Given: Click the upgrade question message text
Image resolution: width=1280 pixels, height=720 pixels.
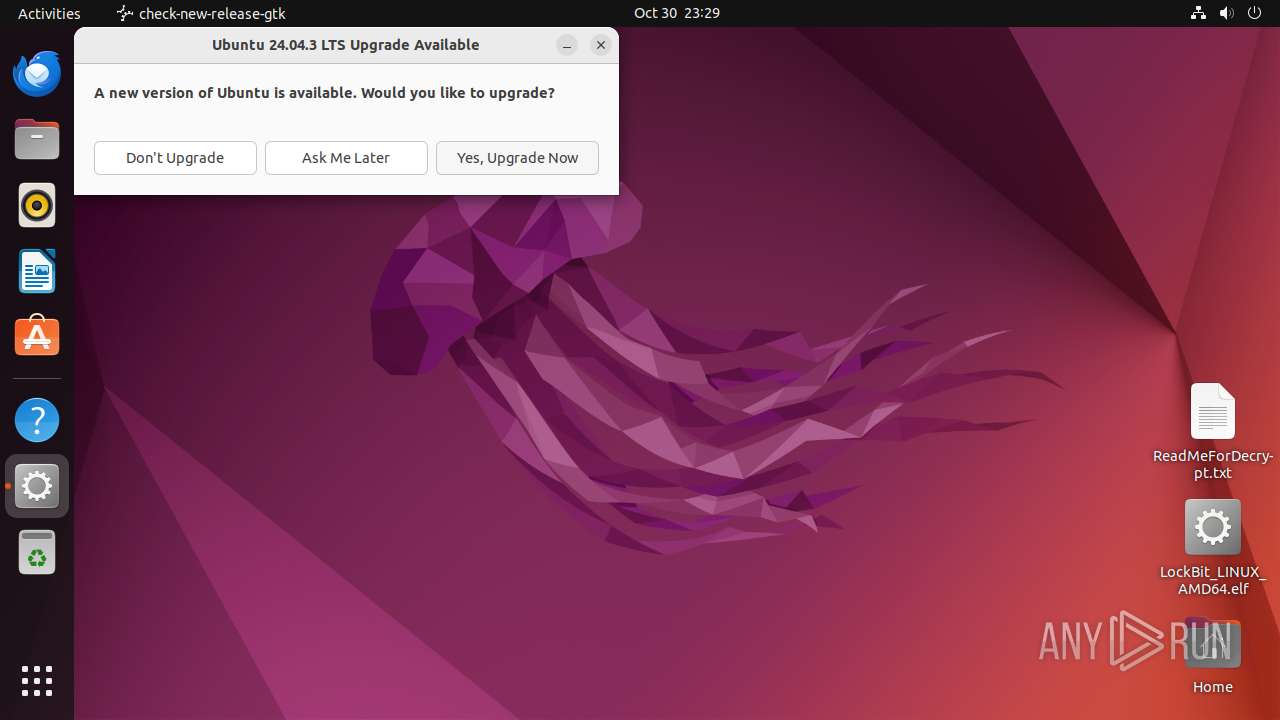Looking at the screenshot, I should pyautogui.click(x=324, y=93).
